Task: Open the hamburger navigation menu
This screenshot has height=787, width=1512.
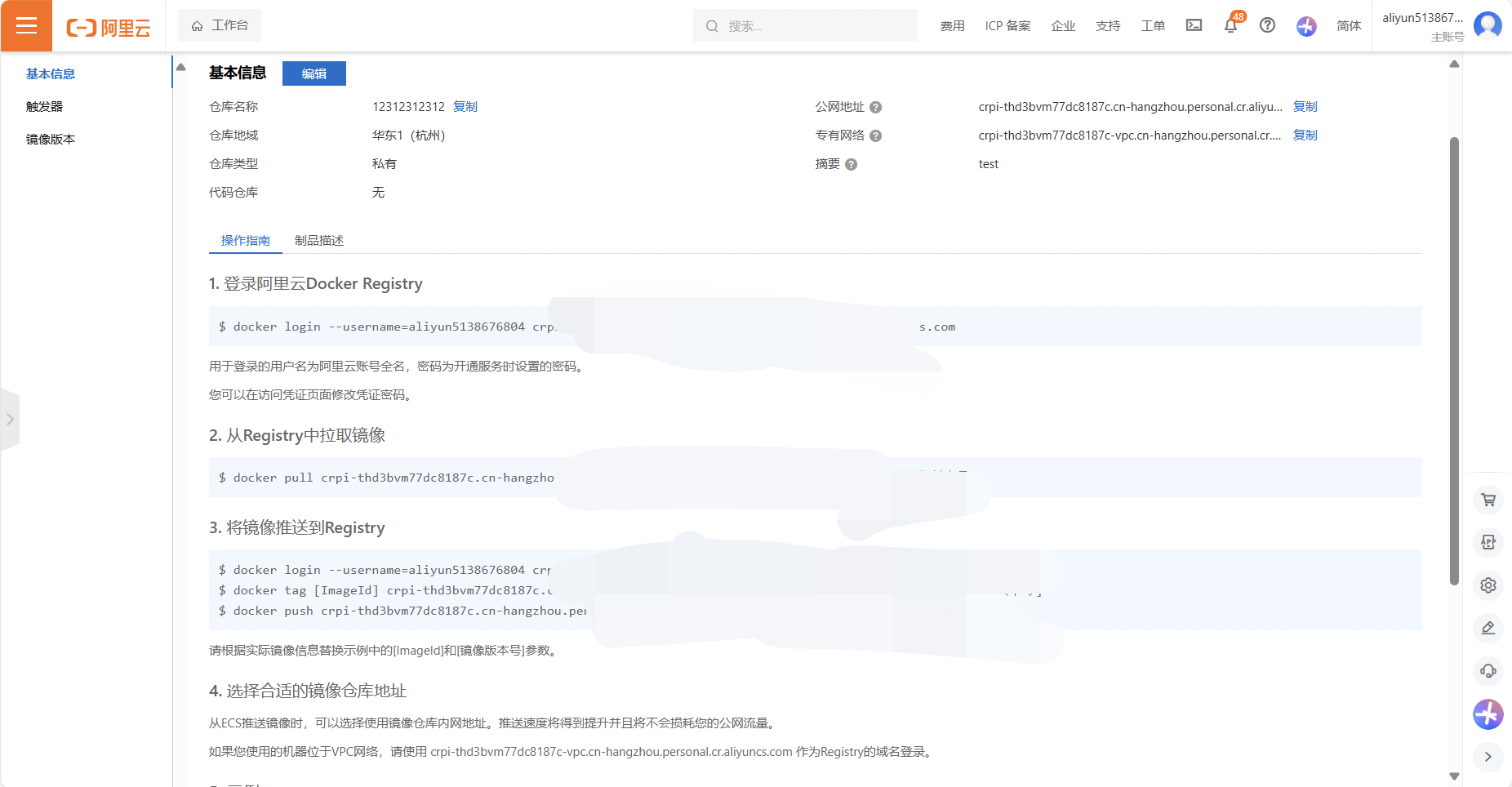Action: point(26,26)
